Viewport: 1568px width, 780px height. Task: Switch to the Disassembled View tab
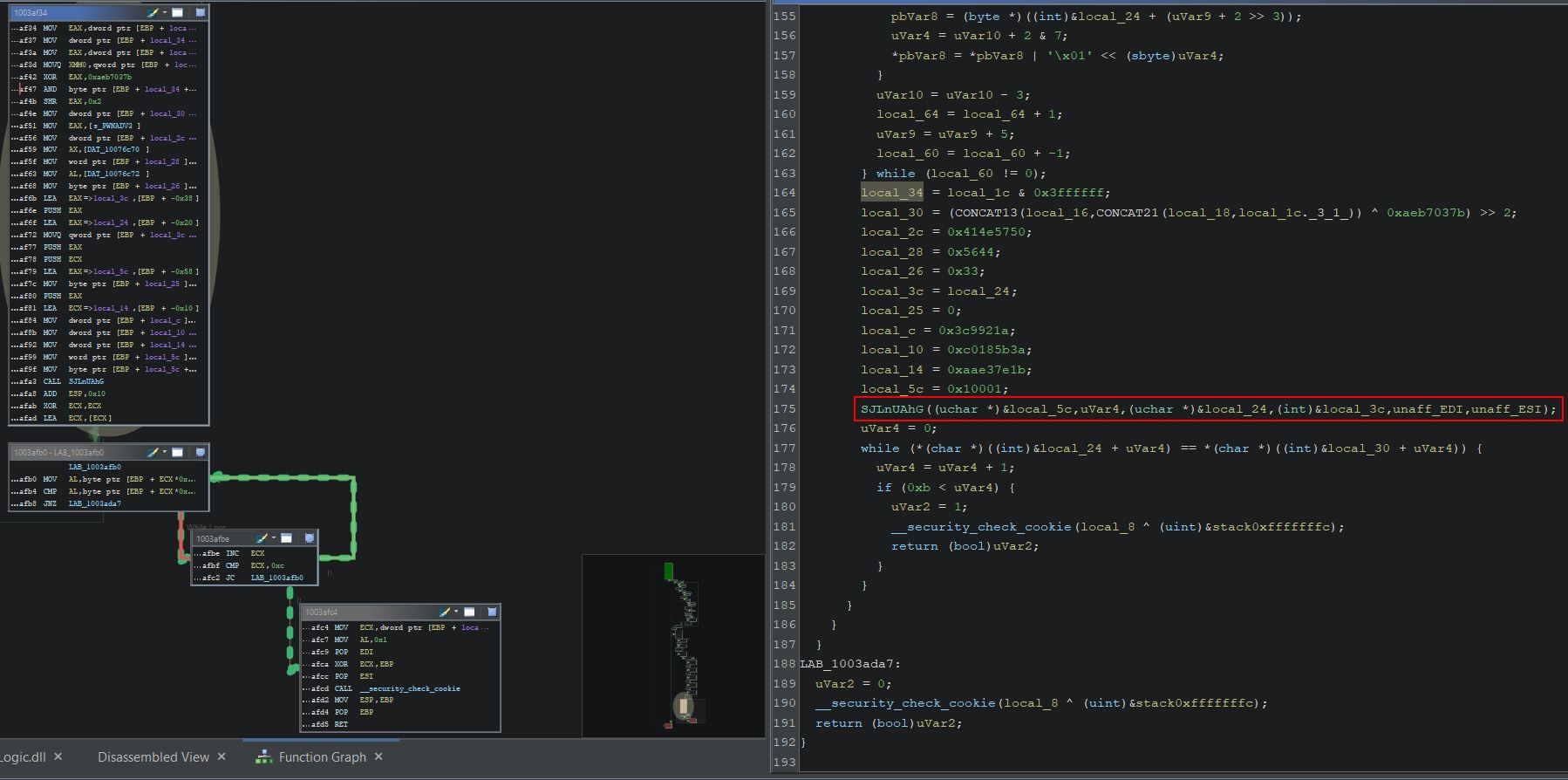(153, 757)
